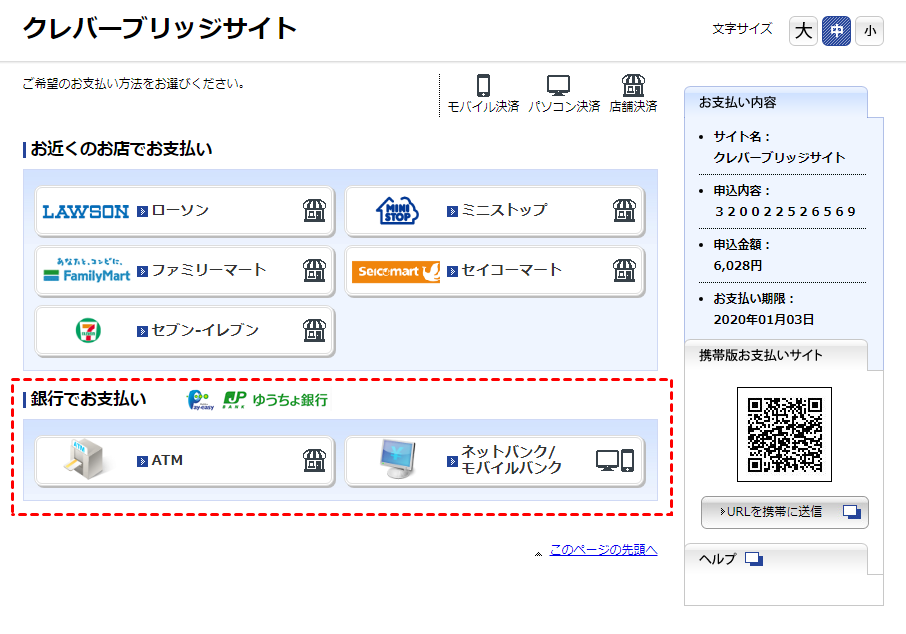Click store icon in ファミリーマート row

pyautogui.click(x=314, y=271)
